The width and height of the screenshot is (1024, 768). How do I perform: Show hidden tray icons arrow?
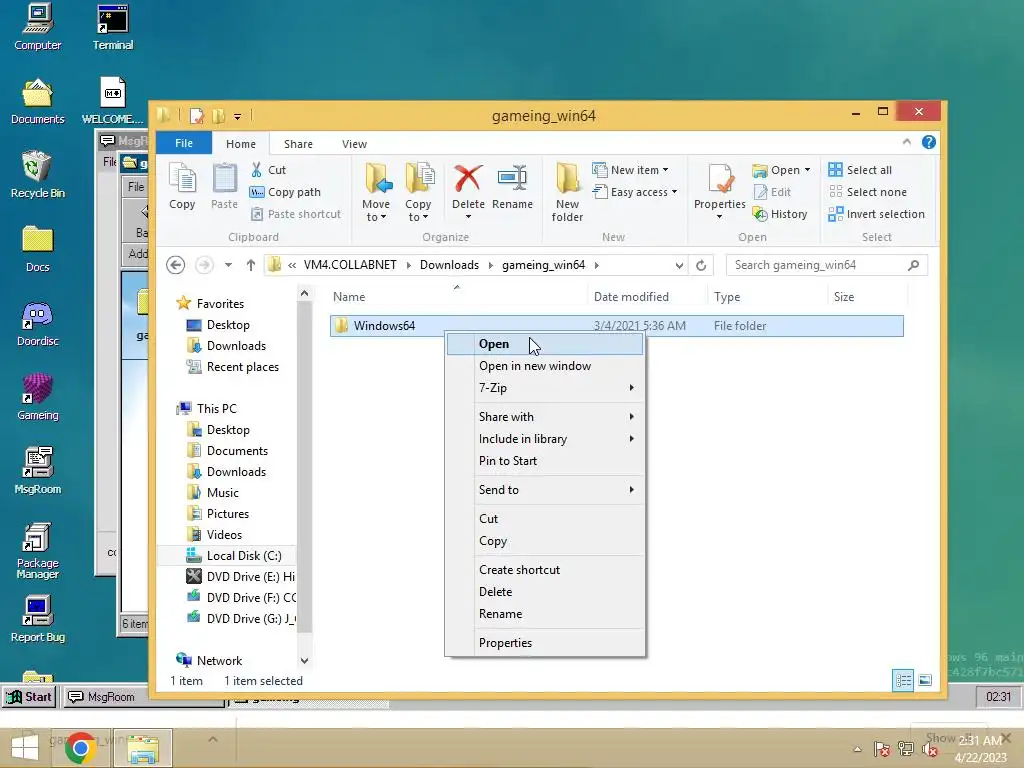857,749
